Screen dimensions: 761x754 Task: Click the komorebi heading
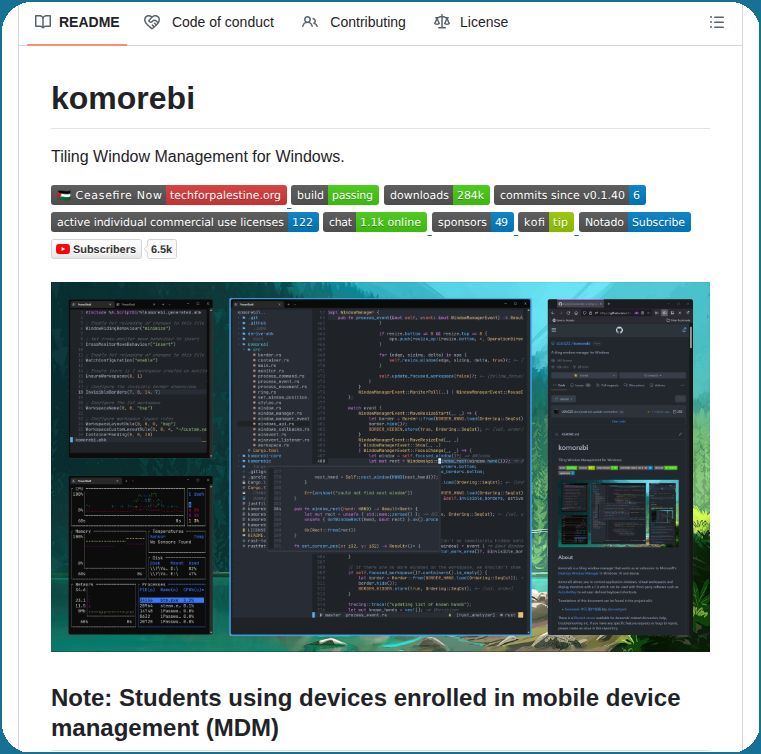point(123,98)
